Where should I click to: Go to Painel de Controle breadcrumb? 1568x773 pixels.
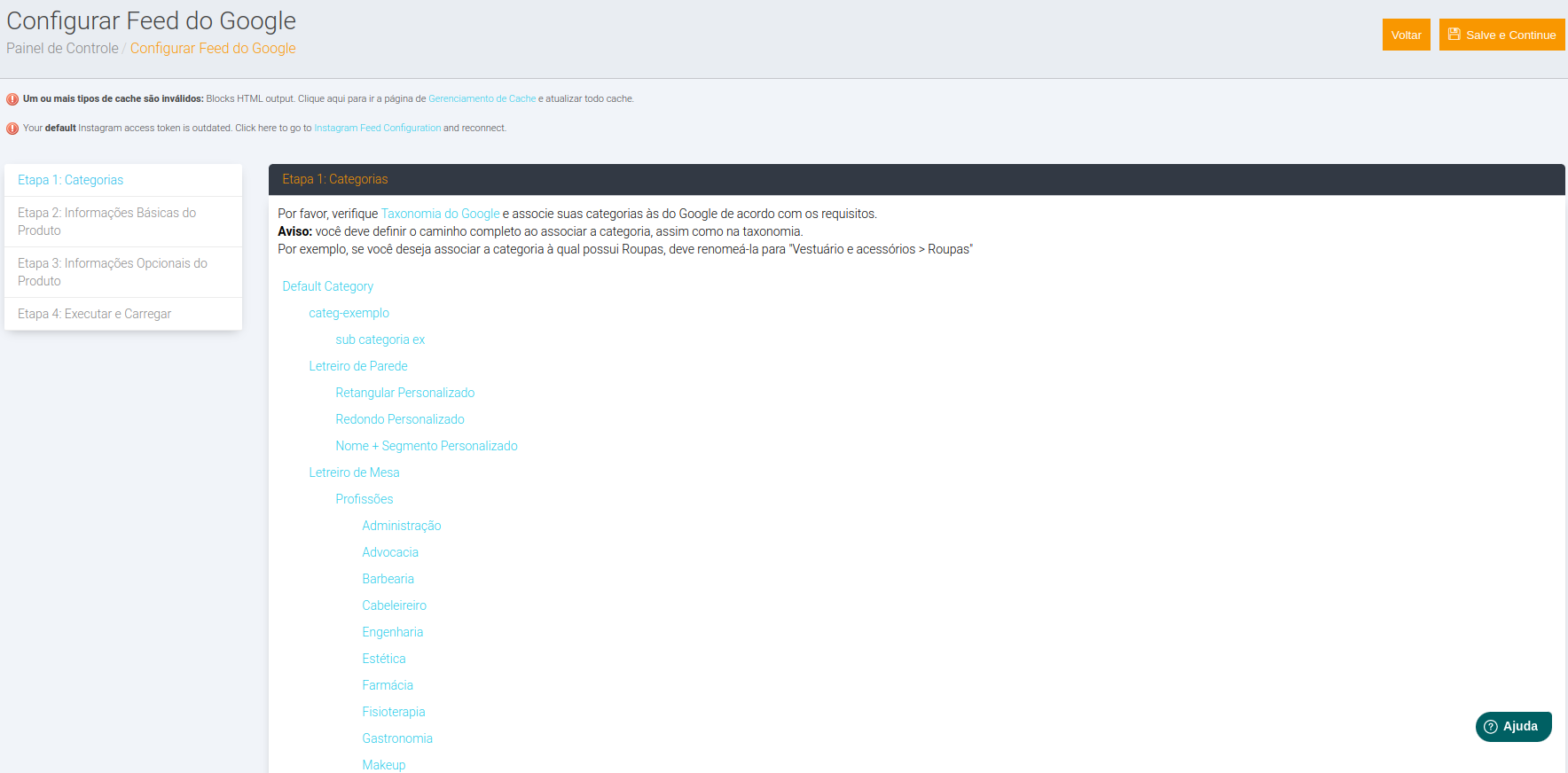tap(62, 49)
